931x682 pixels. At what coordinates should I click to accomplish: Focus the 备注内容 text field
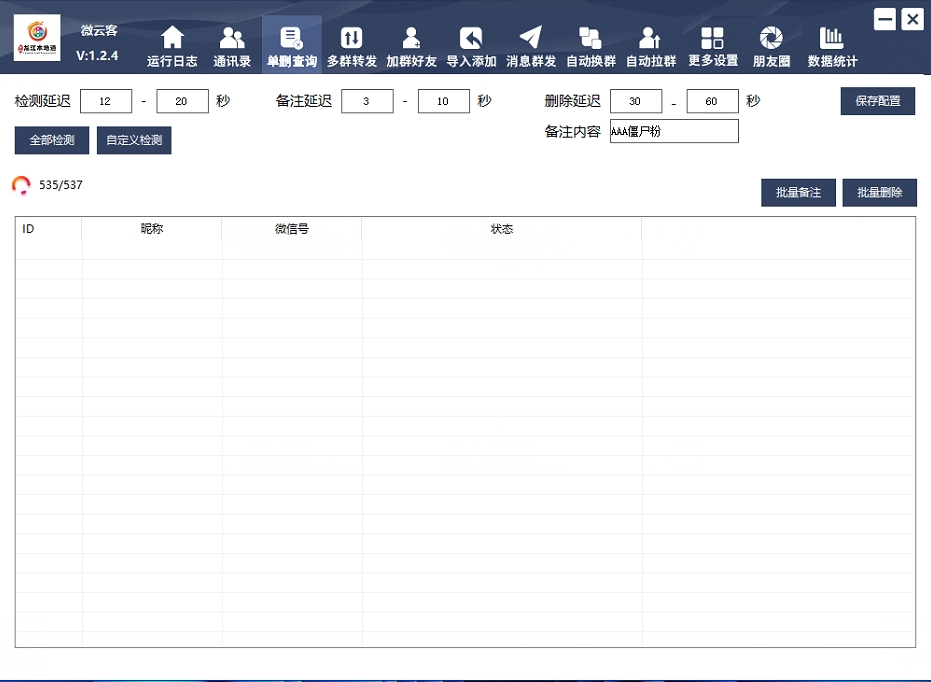coord(673,132)
